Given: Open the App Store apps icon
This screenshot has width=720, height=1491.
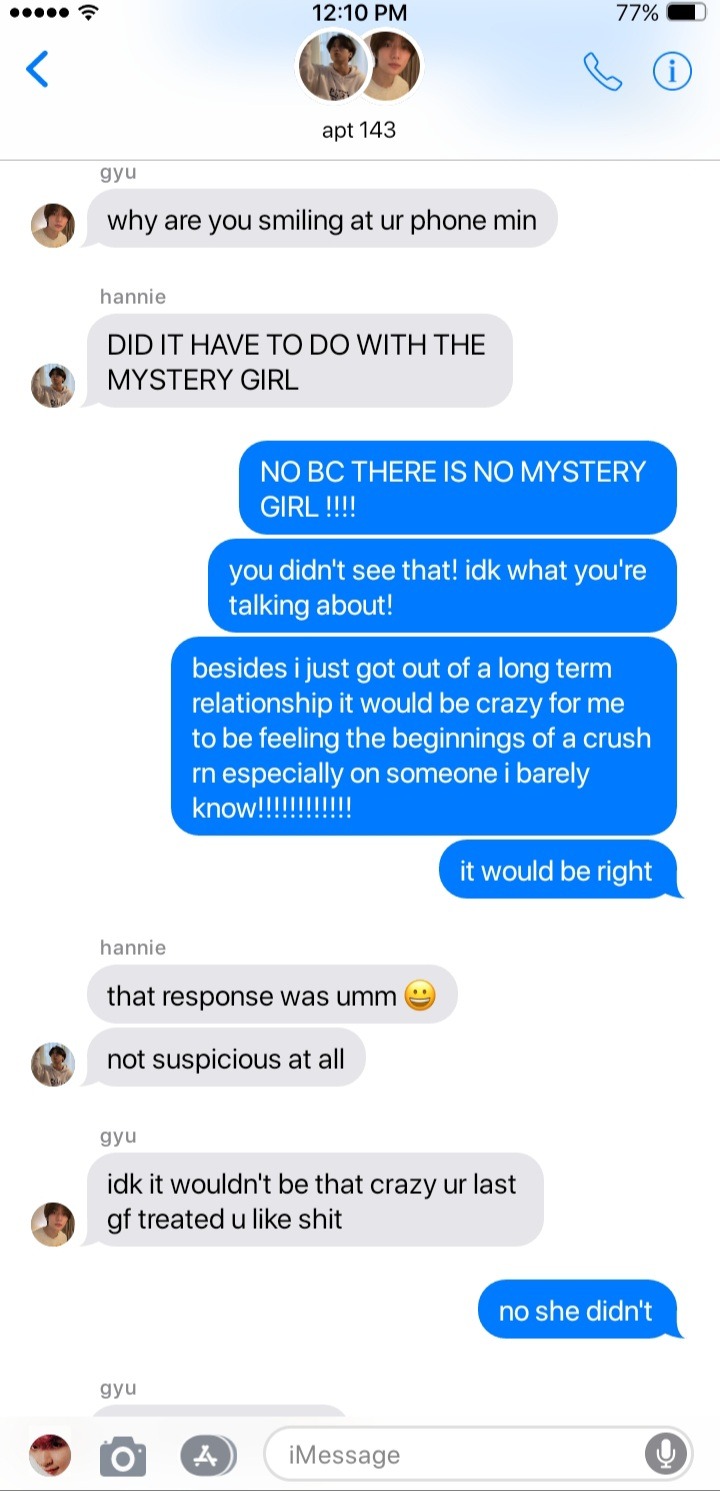Looking at the screenshot, I should click(x=208, y=1455).
